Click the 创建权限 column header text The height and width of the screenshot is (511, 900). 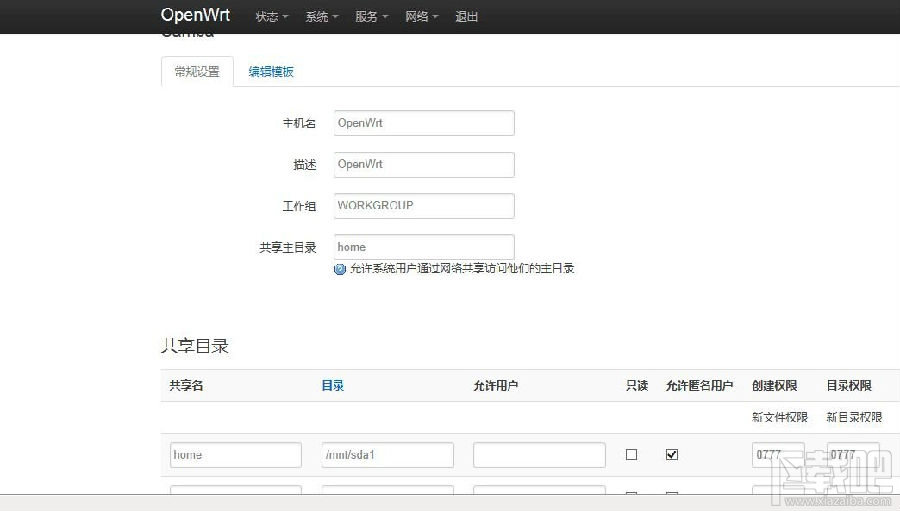[774, 386]
